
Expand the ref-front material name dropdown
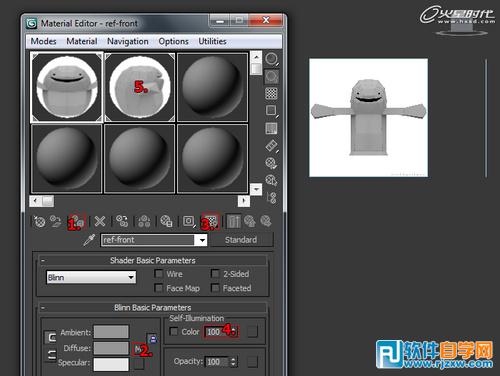(202, 240)
